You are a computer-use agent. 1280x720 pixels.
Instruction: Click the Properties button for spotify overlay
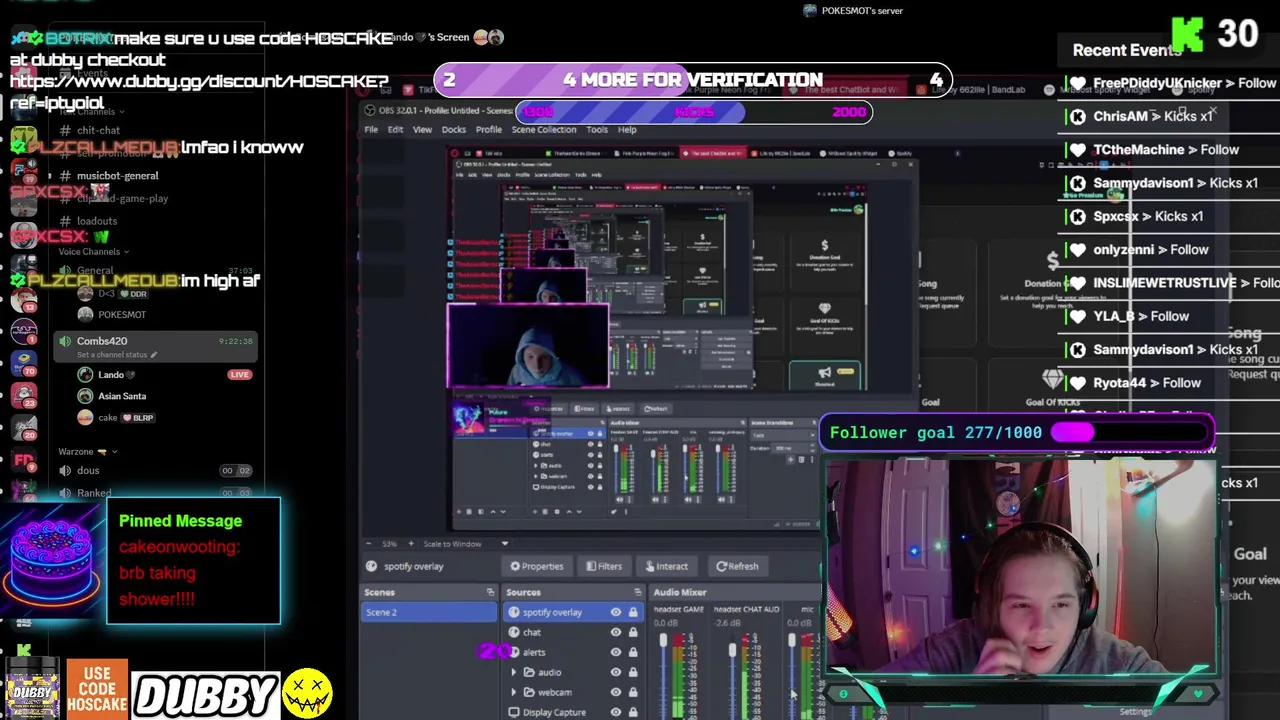pos(537,566)
